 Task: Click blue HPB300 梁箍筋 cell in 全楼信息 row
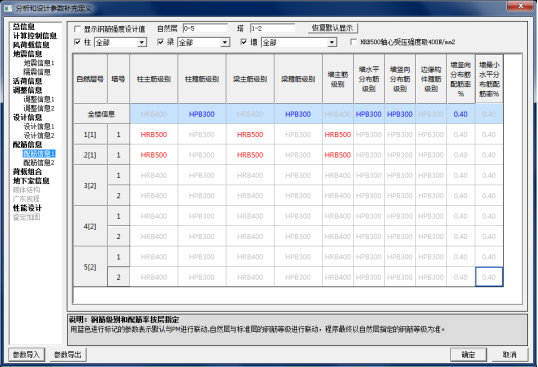298,114
